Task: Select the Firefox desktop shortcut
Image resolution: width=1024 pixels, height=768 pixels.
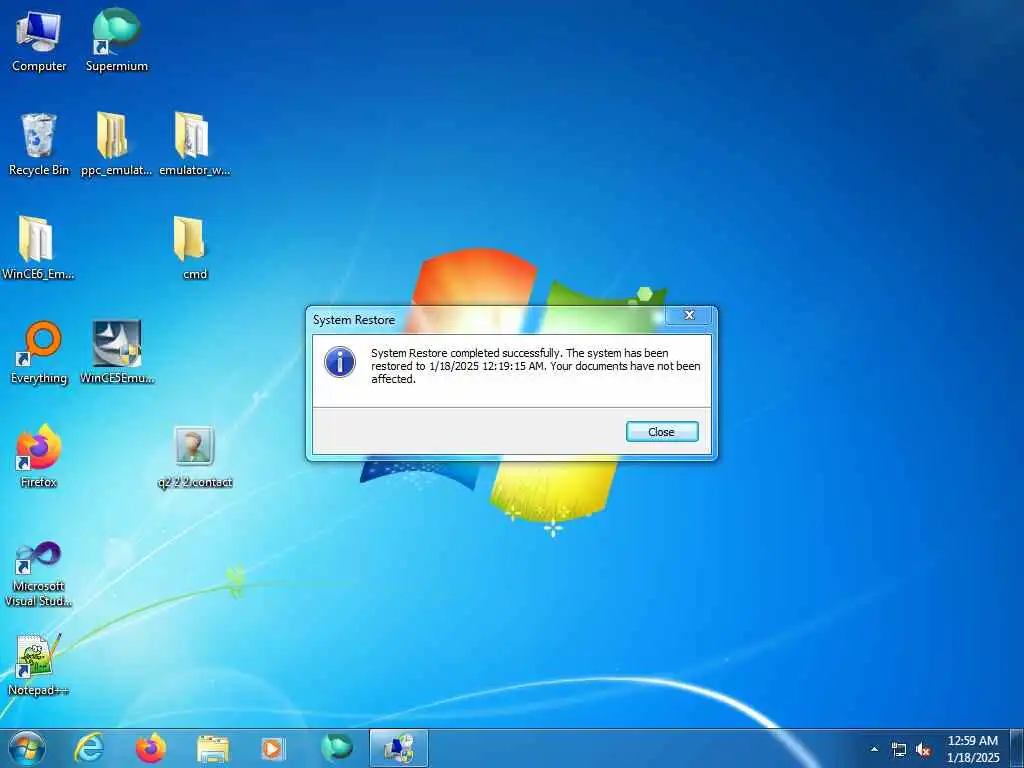Action: 39,457
